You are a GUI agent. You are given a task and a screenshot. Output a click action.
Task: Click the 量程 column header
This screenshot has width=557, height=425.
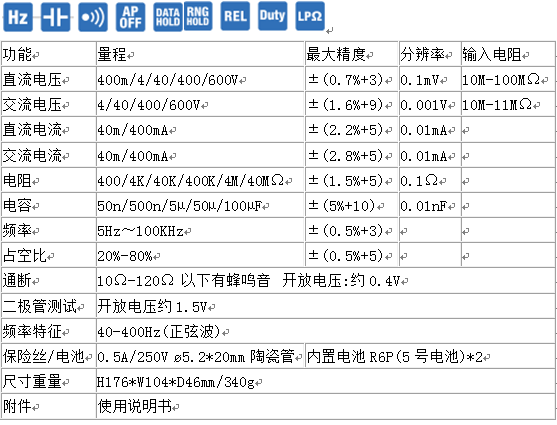click(200, 54)
